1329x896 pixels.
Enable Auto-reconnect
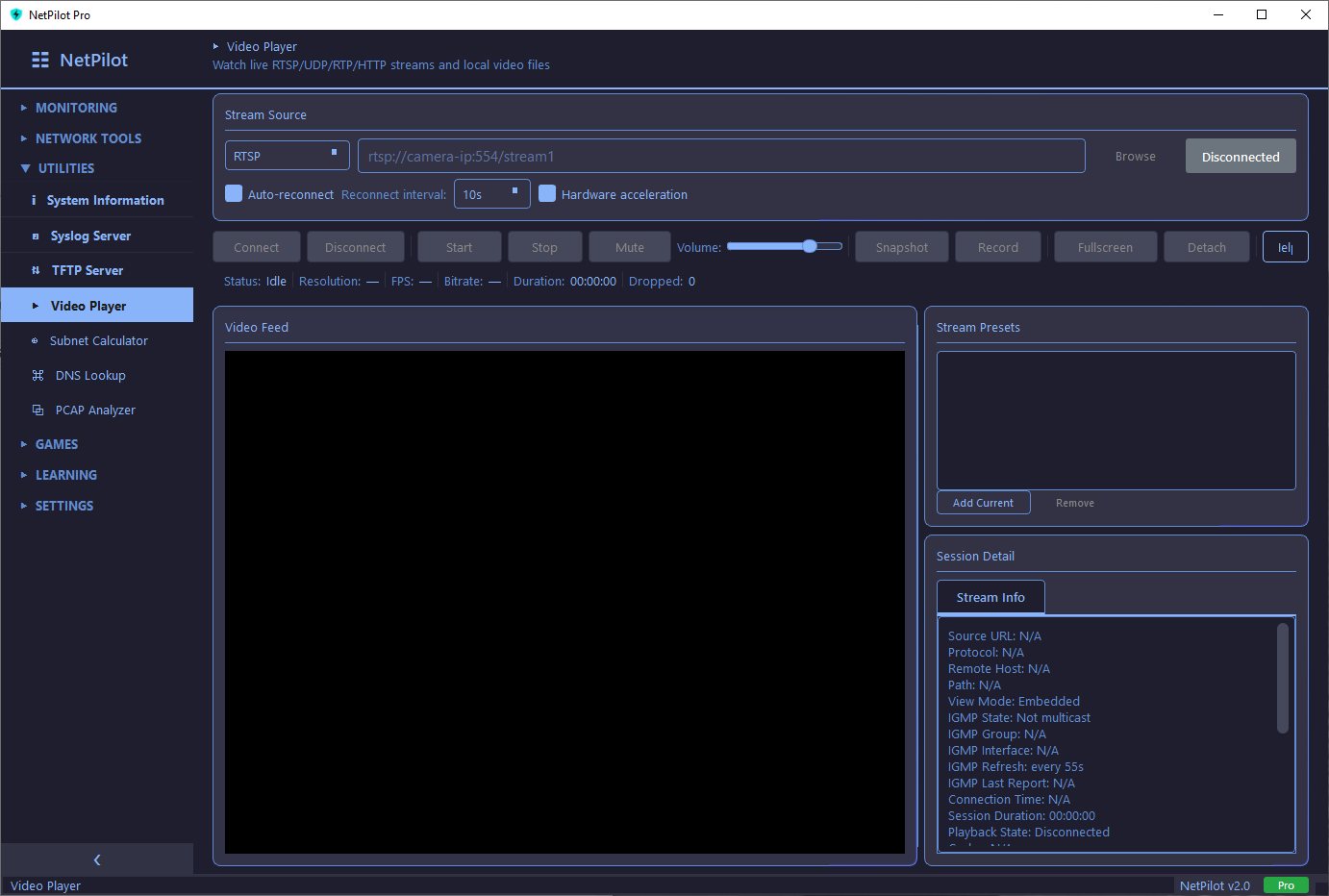pos(233,193)
